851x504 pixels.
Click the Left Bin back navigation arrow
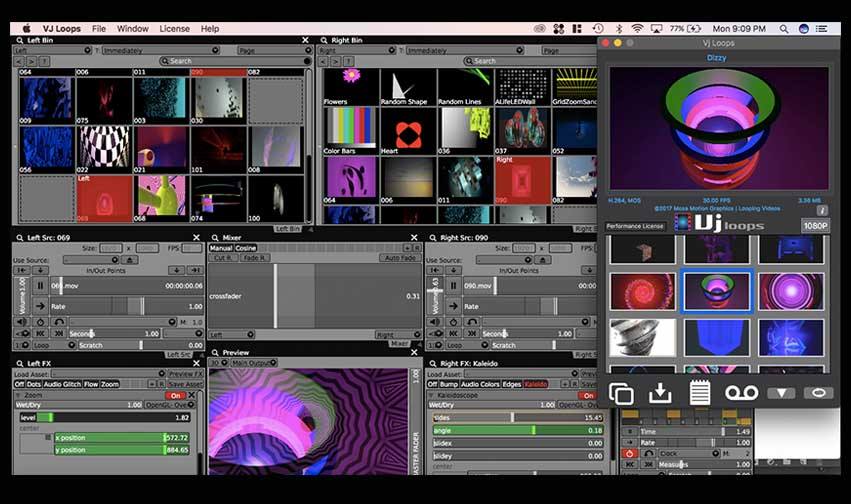[19, 61]
